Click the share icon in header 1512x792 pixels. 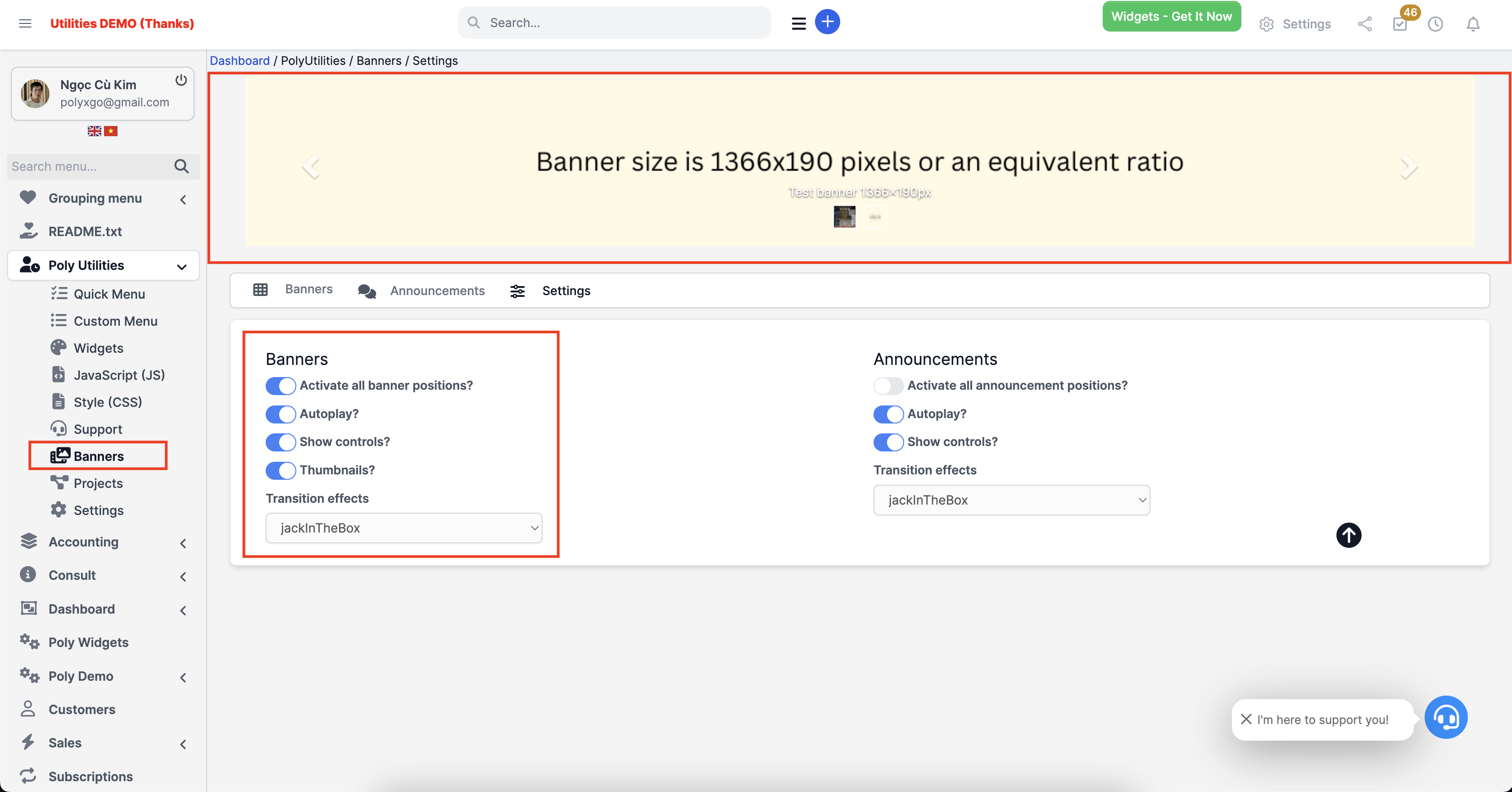1364,24
